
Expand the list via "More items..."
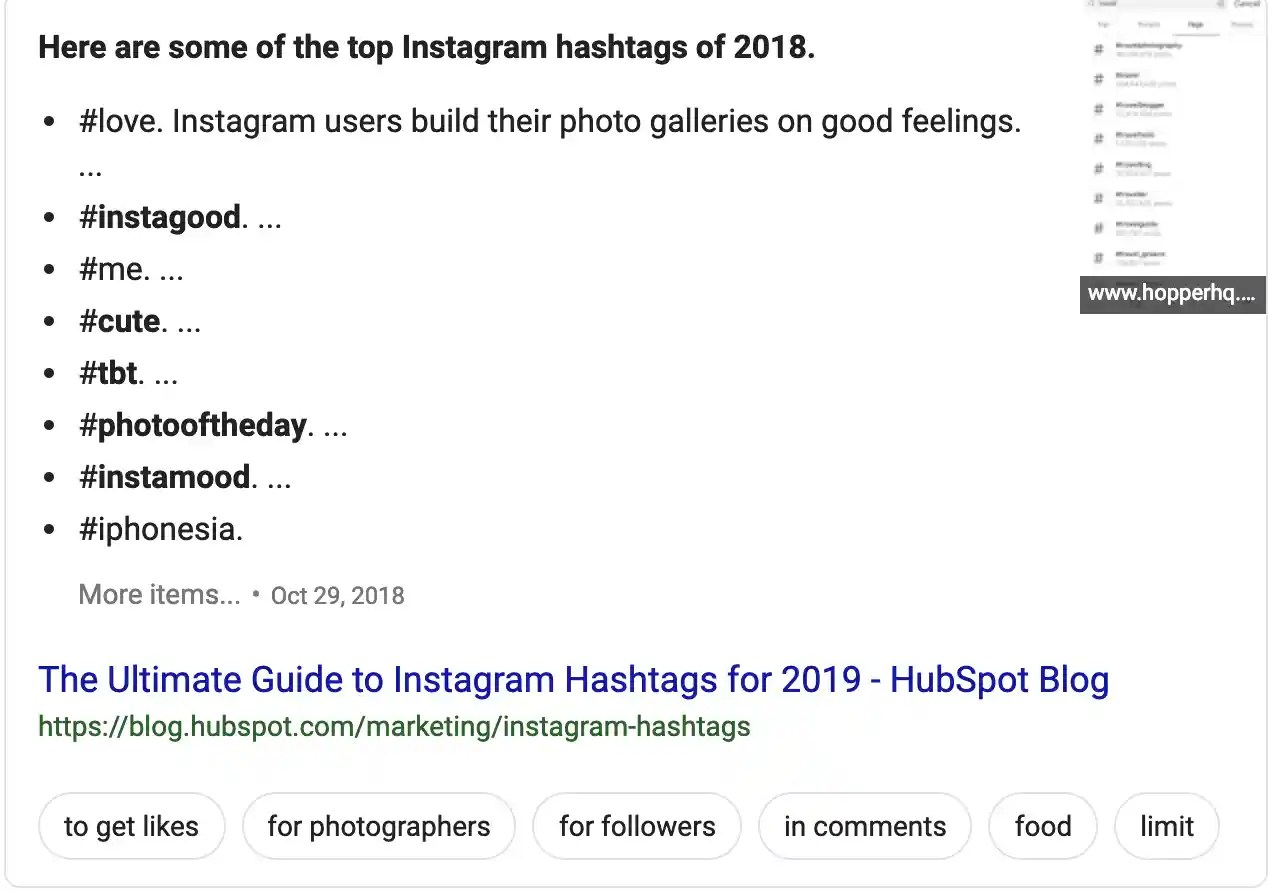159,595
